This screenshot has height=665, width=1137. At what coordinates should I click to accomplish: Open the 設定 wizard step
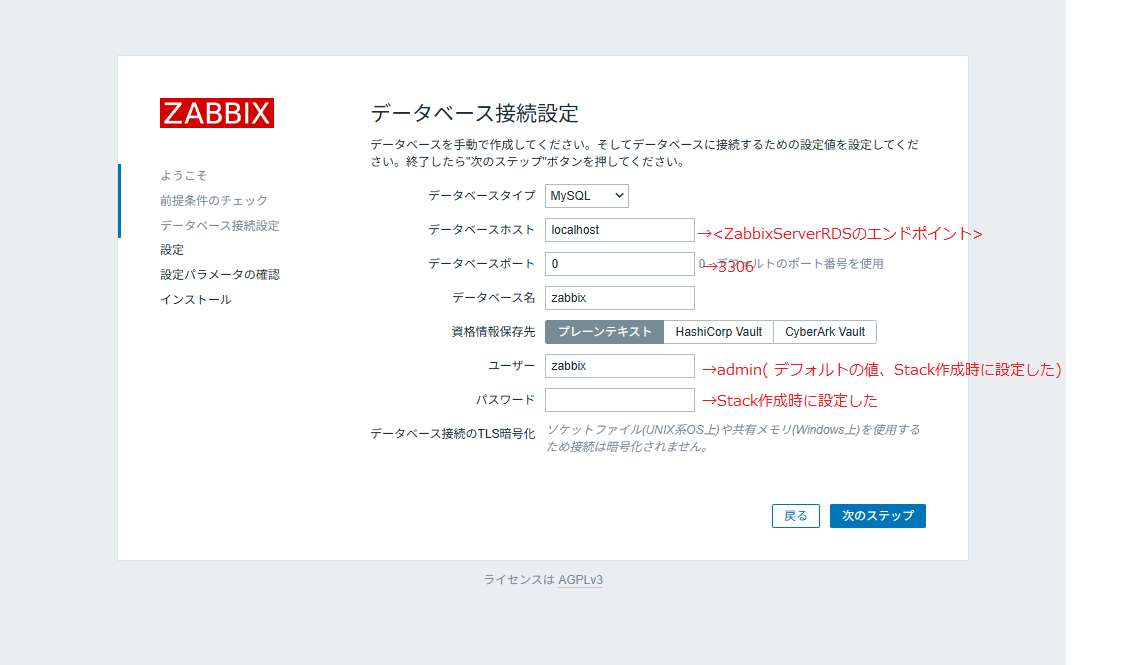tap(171, 249)
